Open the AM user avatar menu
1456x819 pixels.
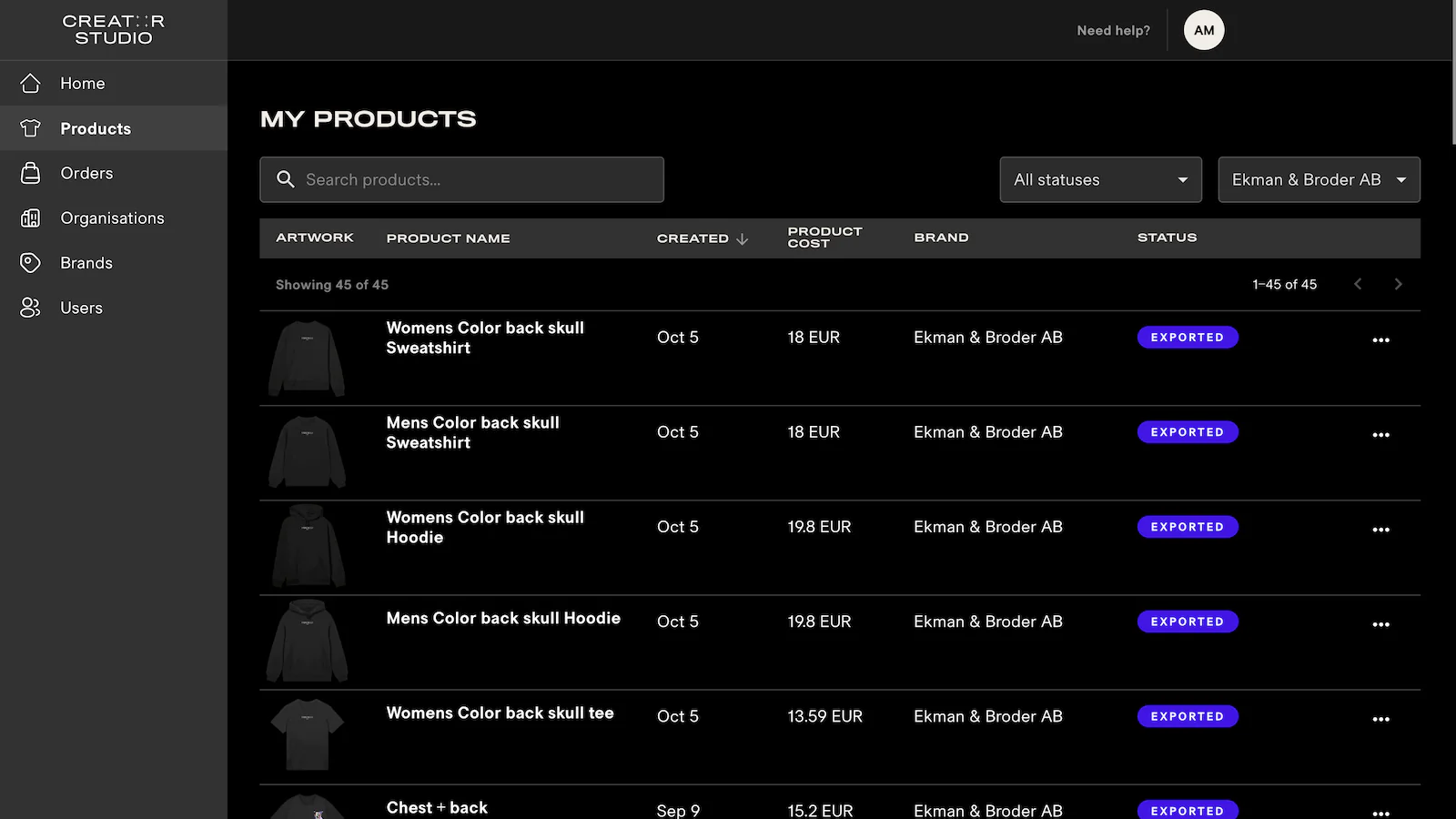1204,30
